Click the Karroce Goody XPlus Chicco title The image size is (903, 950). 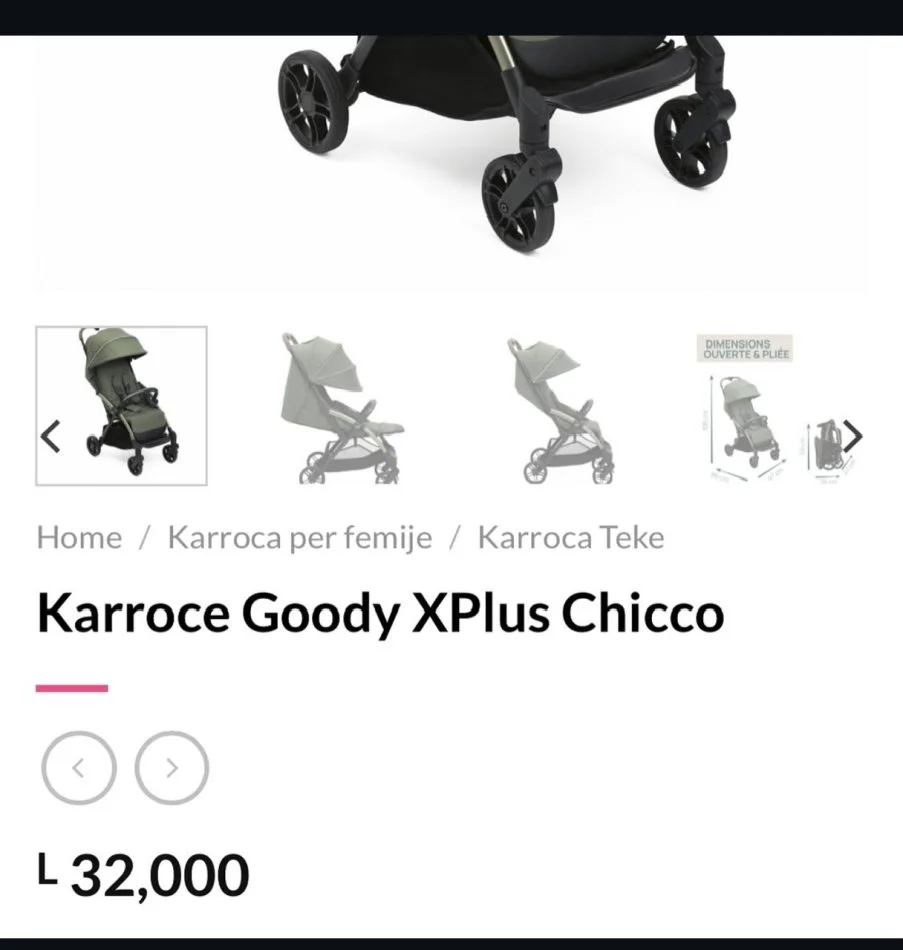(381, 614)
